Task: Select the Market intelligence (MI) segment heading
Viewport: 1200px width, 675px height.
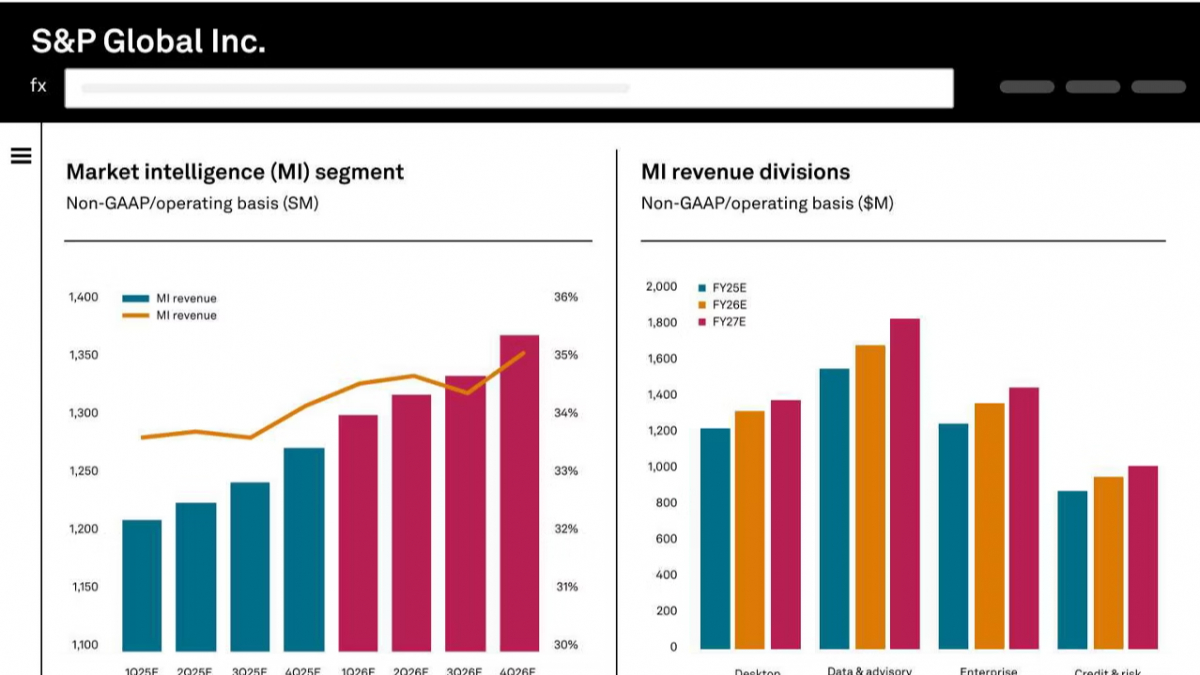Action: pos(235,172)
